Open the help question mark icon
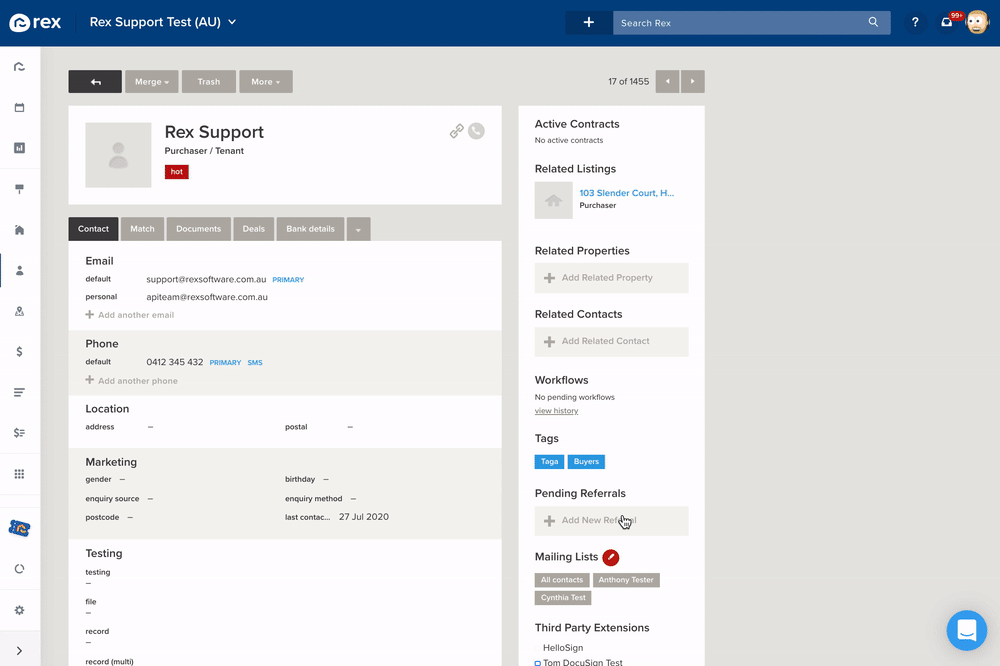 (915, 22)
